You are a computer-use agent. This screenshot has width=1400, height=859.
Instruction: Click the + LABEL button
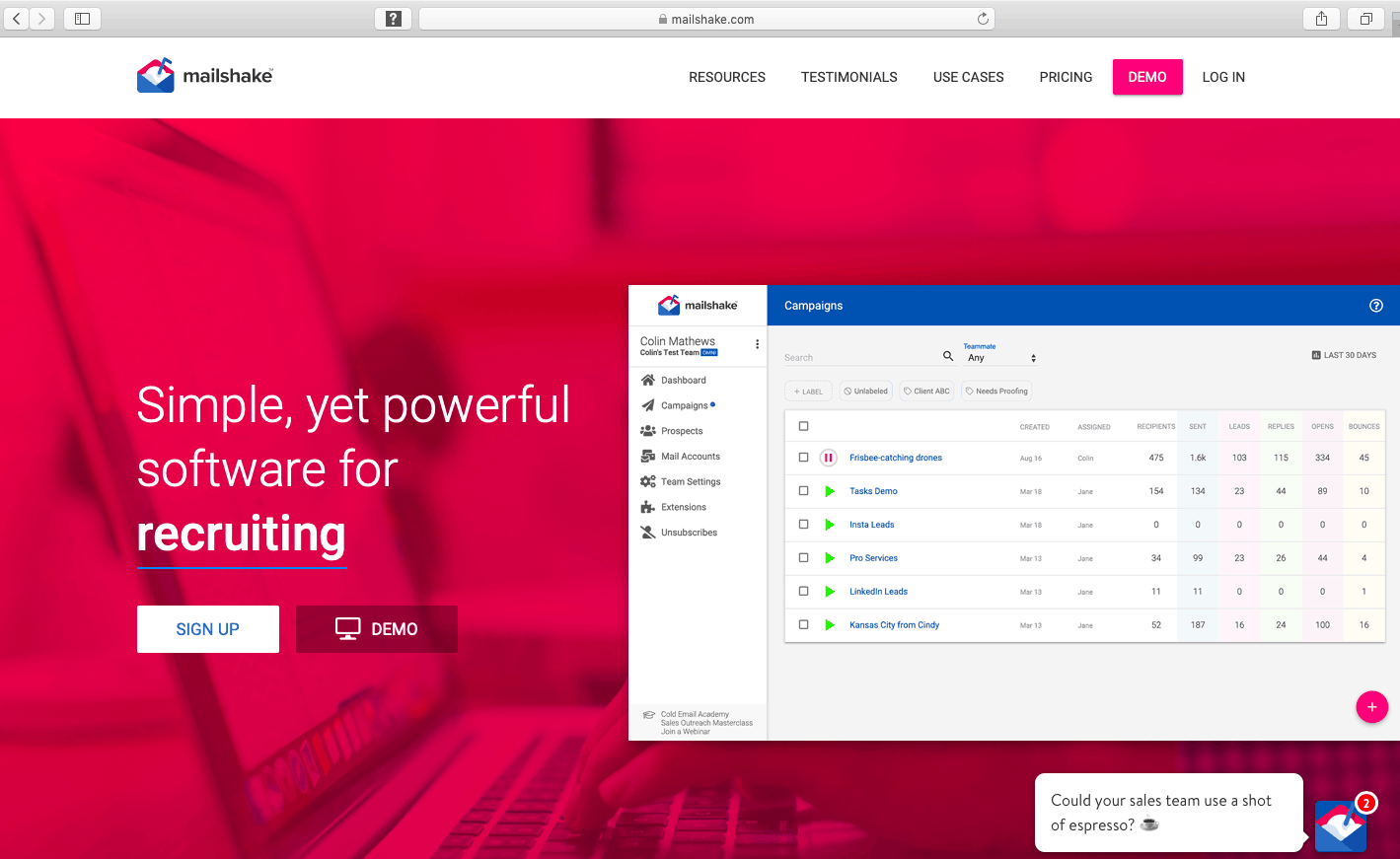click(x=808, y=392)
